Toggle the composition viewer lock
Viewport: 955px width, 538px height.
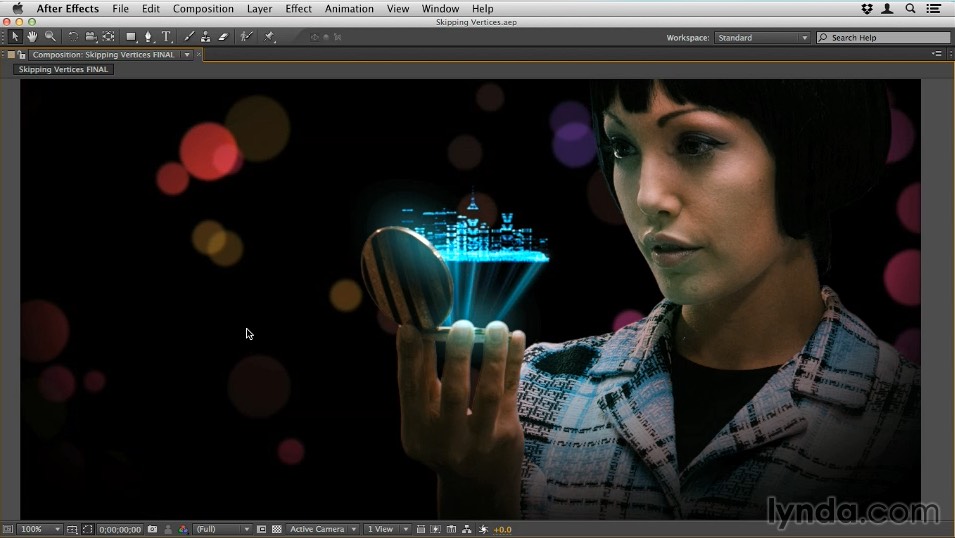pos(21,55)
